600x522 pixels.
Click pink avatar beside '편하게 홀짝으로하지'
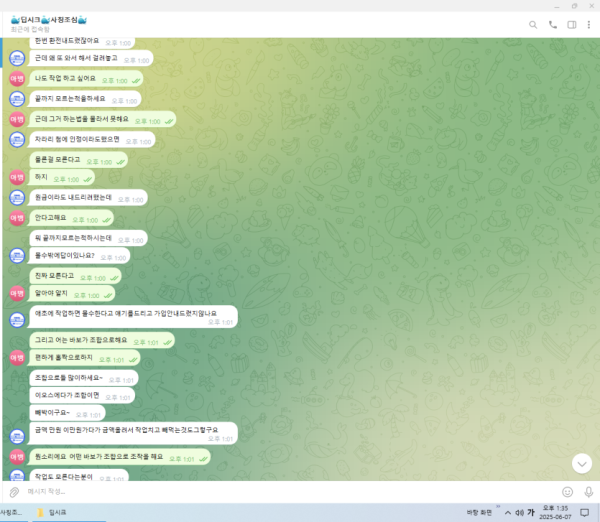pos(17,358)
